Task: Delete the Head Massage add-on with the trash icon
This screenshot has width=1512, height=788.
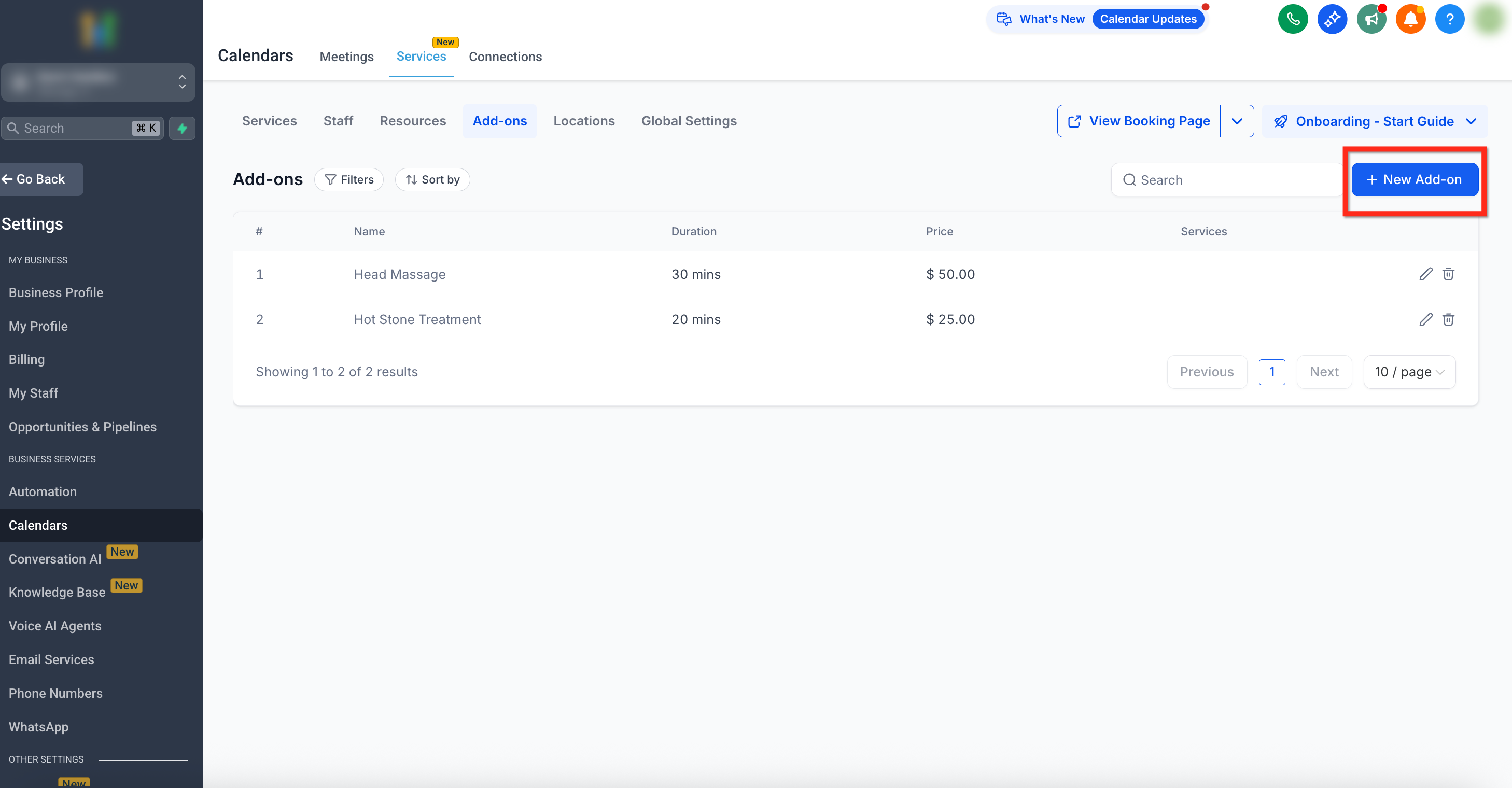Action: coord(1448,274)
